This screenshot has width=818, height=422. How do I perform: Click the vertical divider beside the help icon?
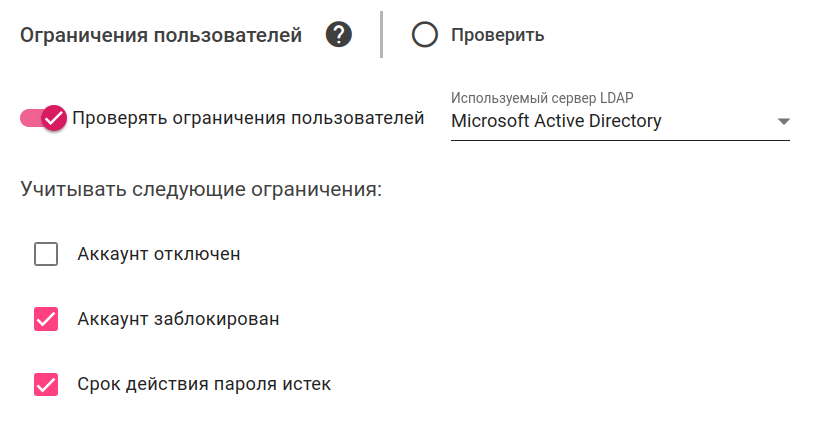[x=381, y=35]
